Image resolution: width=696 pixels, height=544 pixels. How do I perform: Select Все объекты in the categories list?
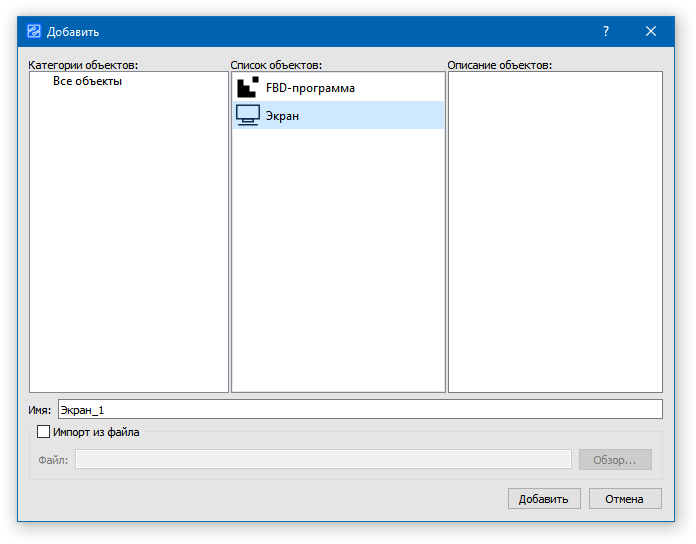click(88, 81)
